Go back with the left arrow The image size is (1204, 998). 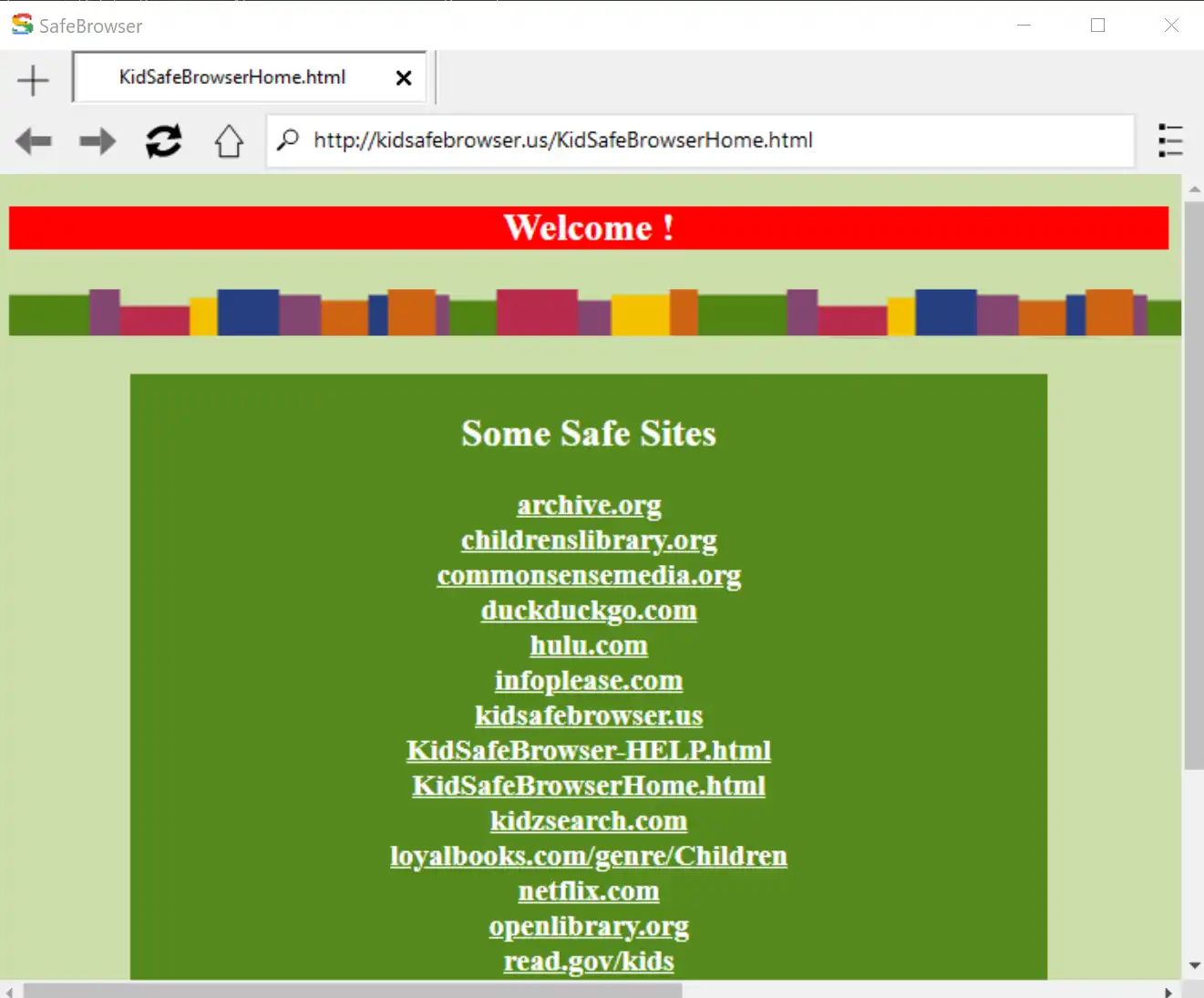[x=34, y=141]
